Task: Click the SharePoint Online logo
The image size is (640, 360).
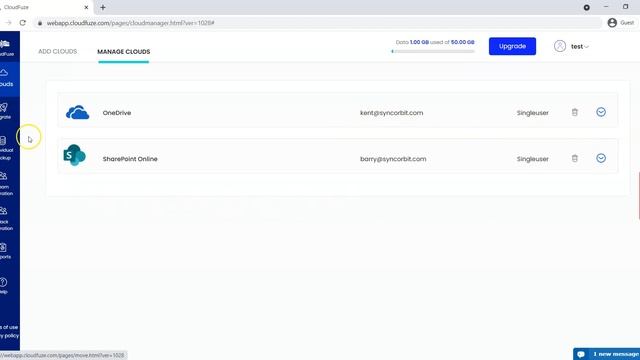Action: (75, 155)
